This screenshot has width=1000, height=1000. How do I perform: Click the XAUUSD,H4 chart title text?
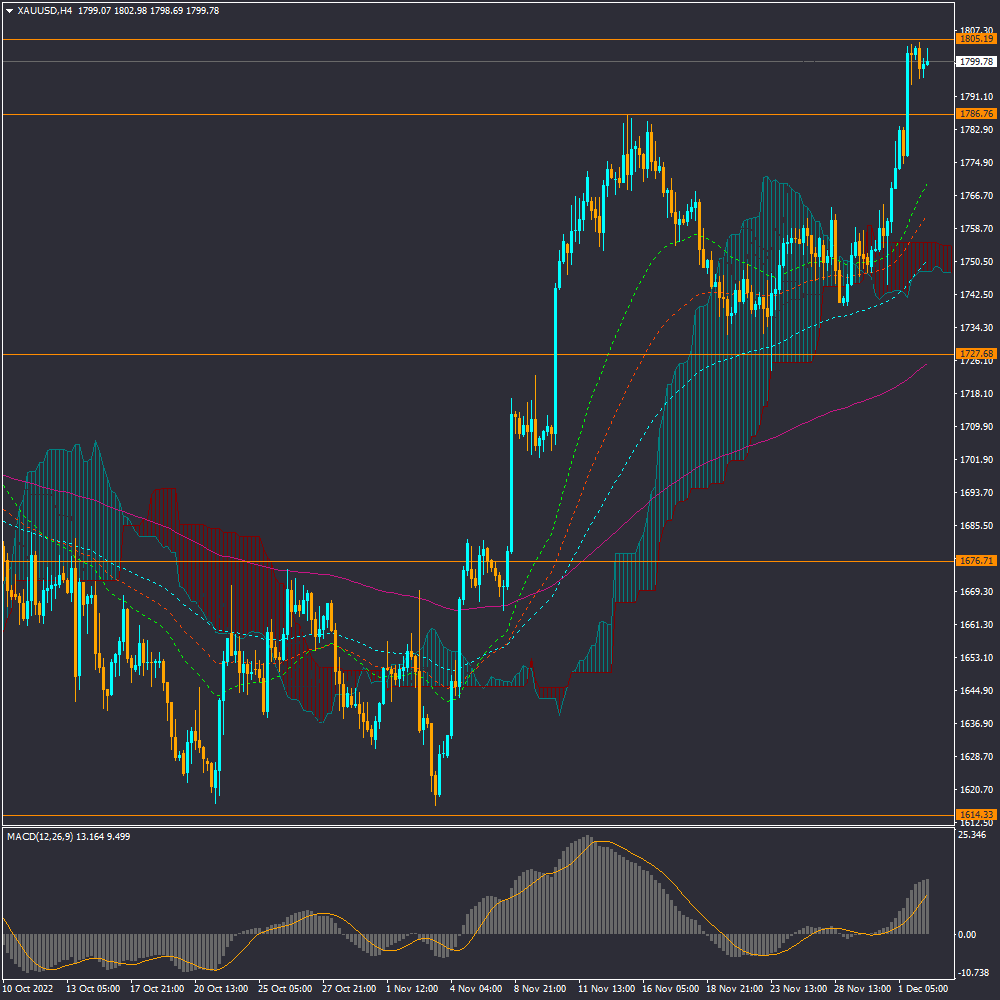tap(44, 10)
